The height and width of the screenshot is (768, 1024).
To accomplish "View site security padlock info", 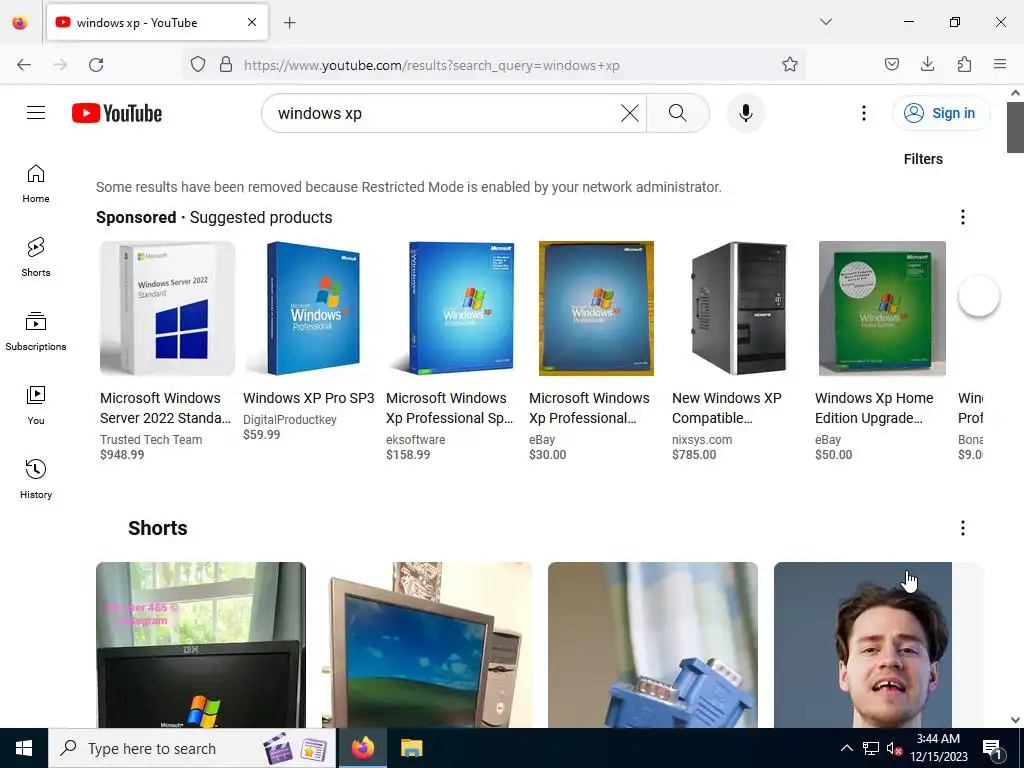I will pos(226,65).
